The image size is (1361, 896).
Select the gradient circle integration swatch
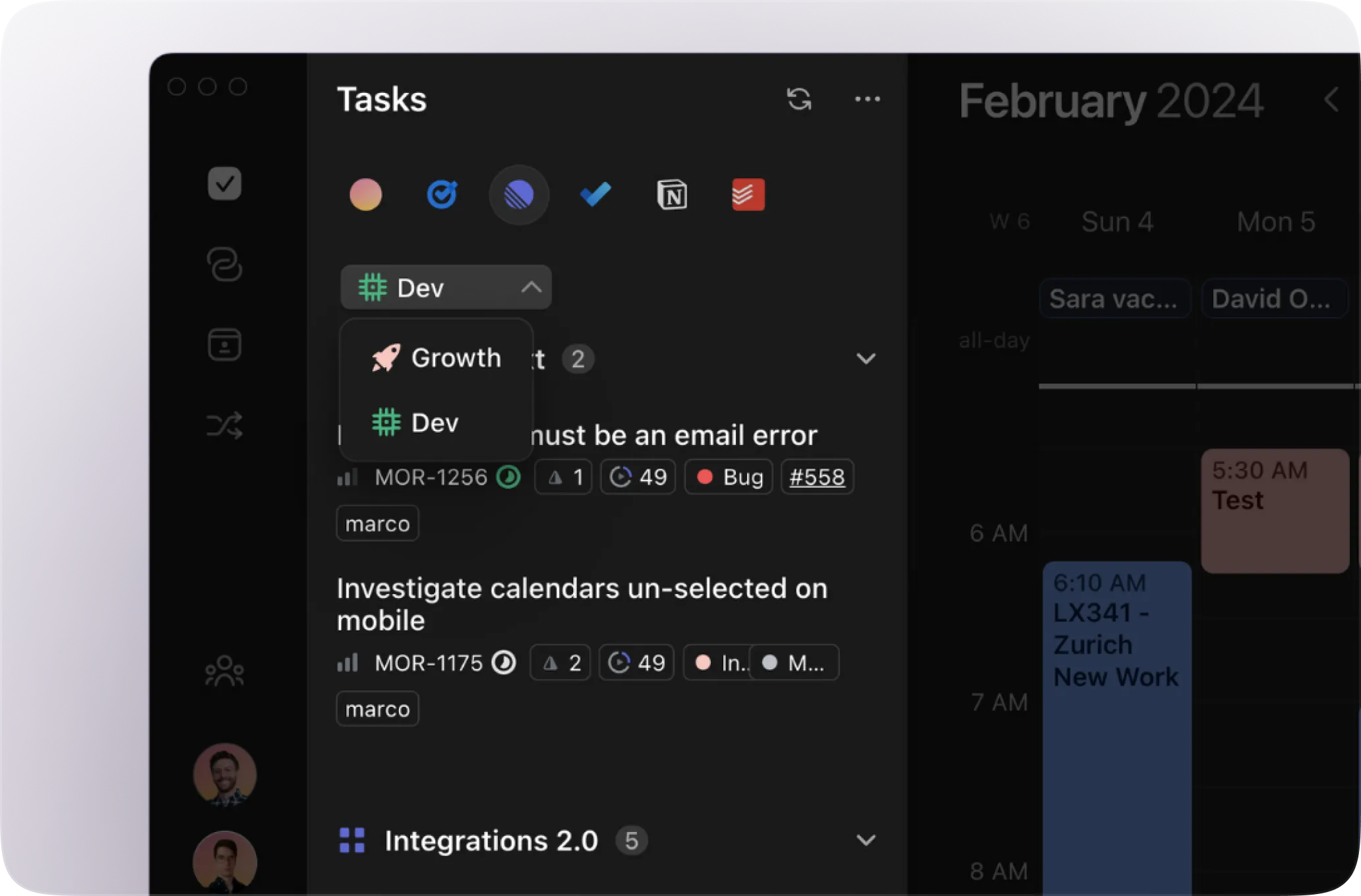(365, 195)
